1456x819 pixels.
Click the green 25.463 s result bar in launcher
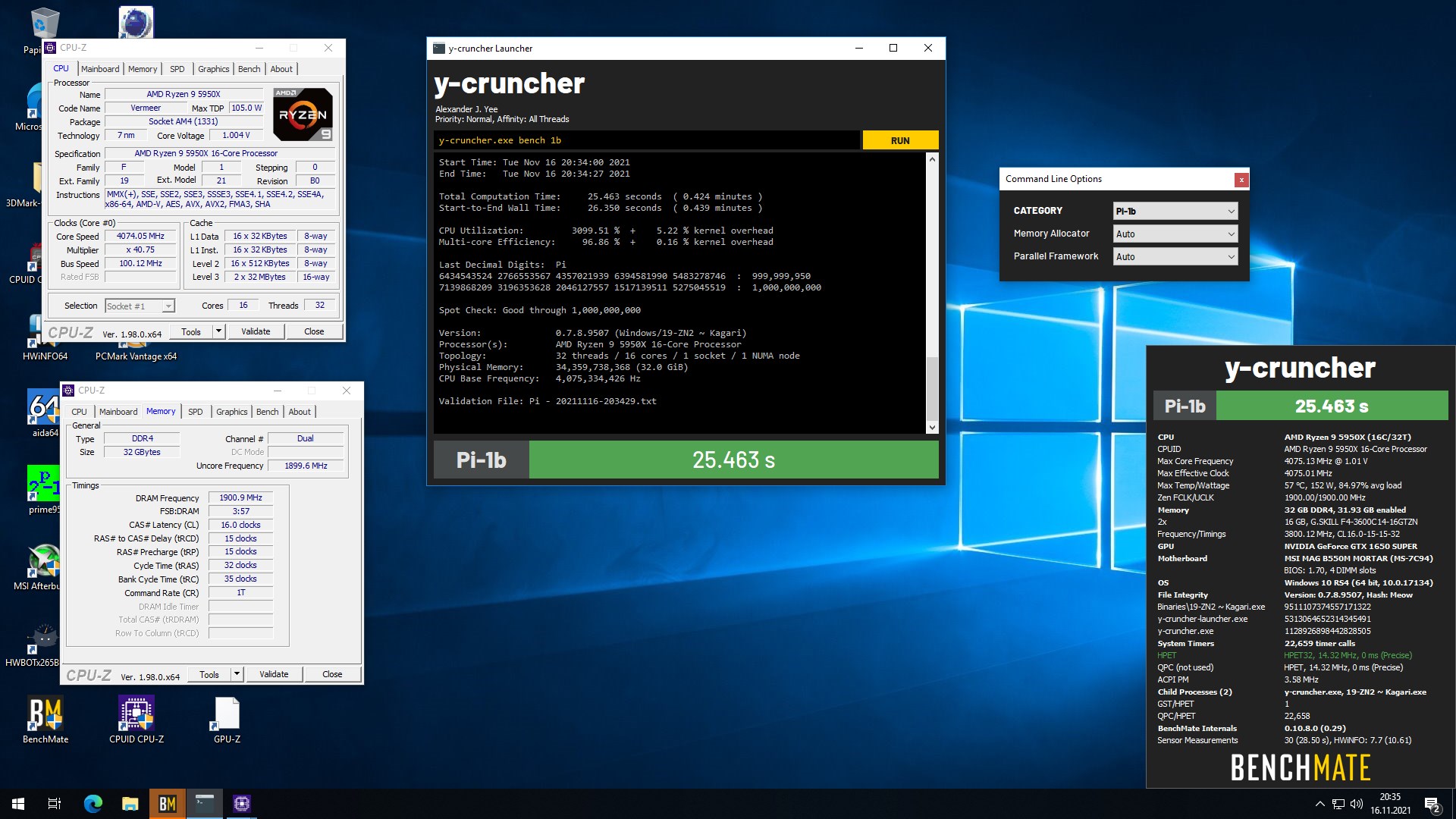(x=733, y=460)
